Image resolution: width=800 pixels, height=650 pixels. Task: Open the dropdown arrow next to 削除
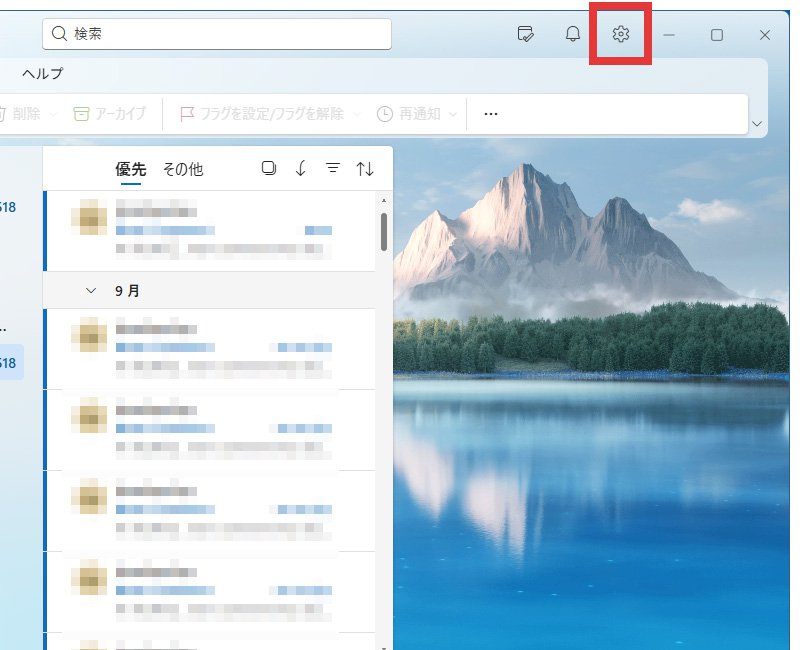53,114
